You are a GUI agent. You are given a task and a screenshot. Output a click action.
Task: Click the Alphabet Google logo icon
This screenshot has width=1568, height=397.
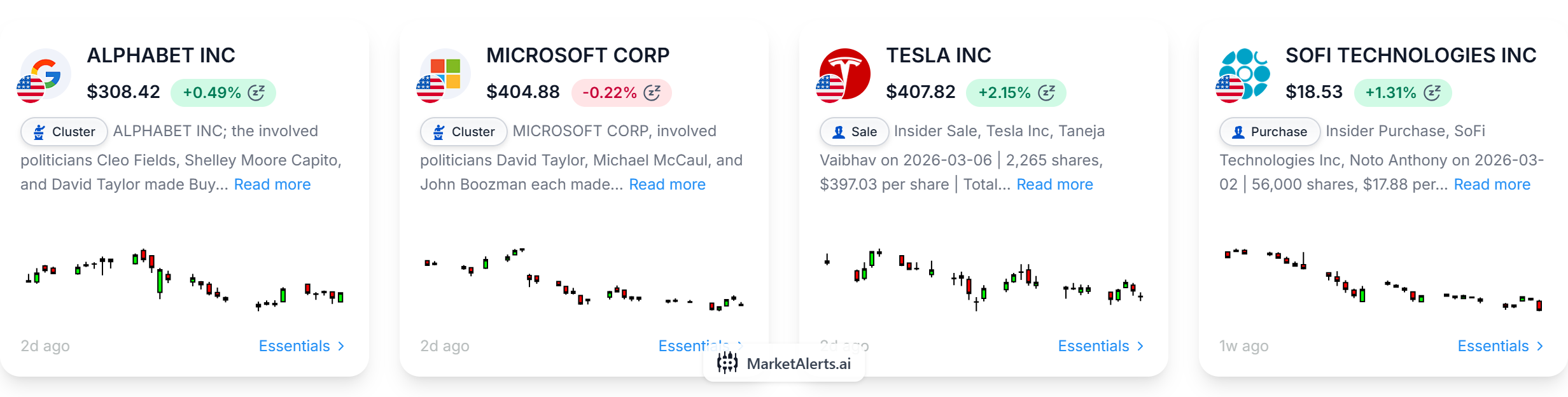(45, 74)
